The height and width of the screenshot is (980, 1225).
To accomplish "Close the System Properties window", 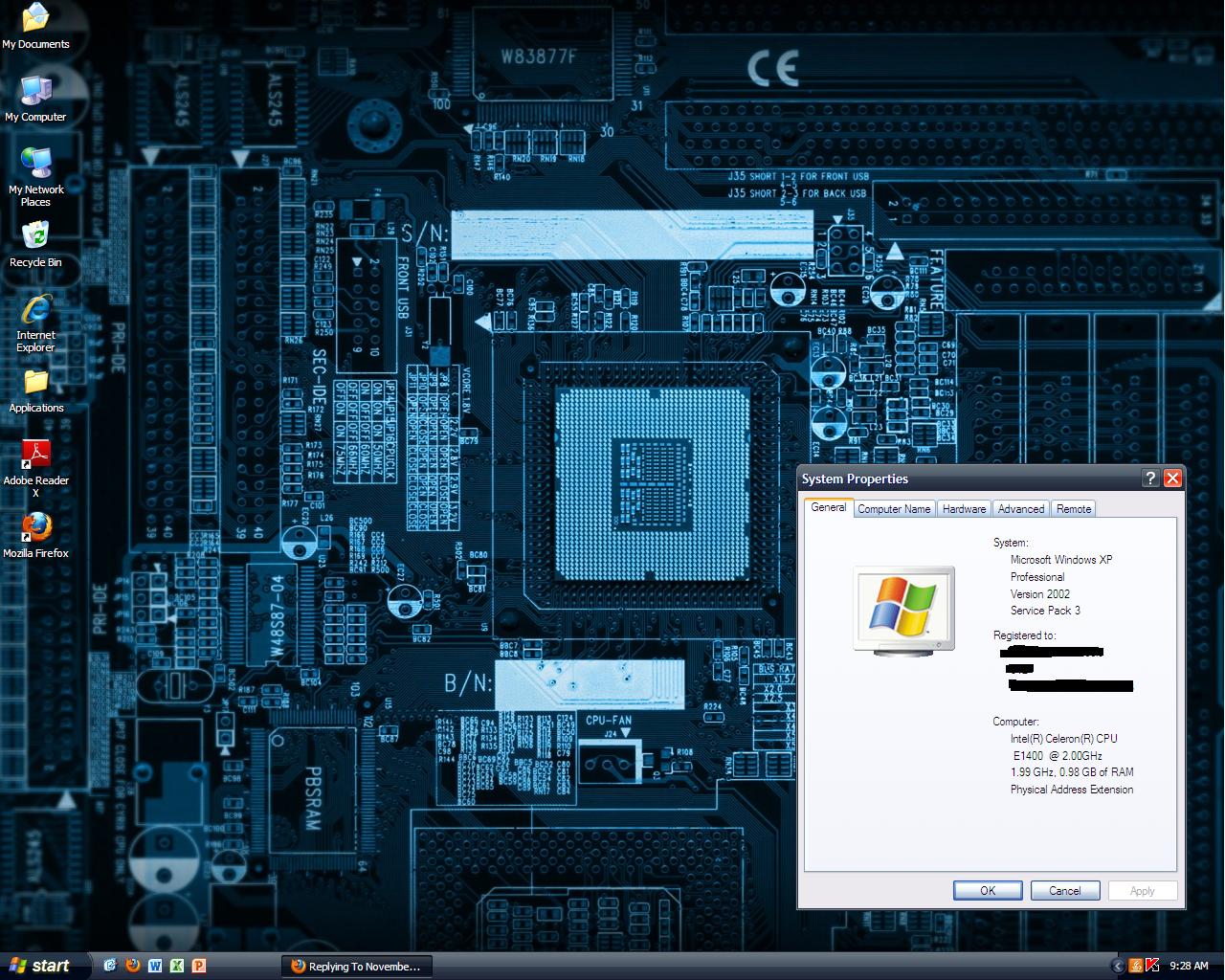I will coord(1172,479).
